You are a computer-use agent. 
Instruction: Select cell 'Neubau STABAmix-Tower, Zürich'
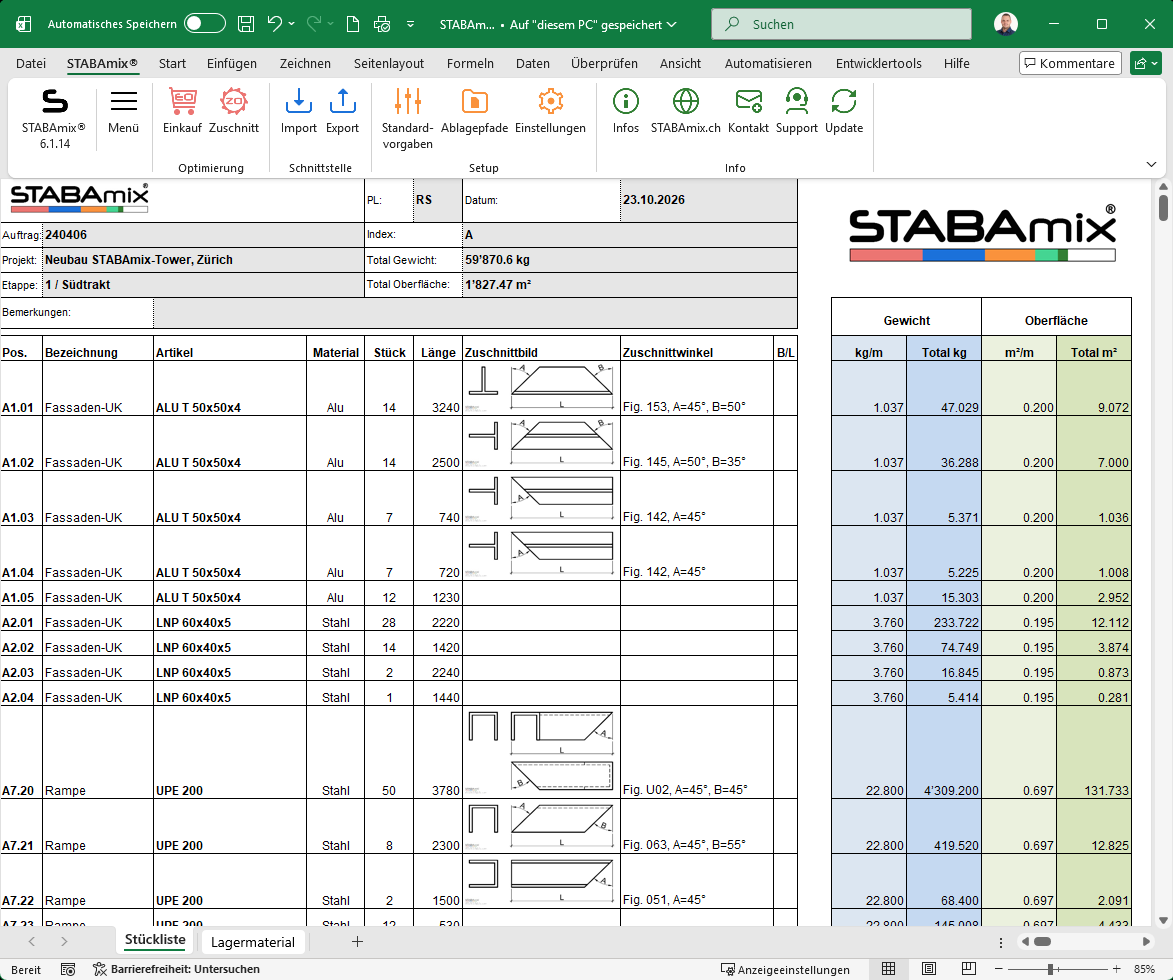(x=203, y=260)
